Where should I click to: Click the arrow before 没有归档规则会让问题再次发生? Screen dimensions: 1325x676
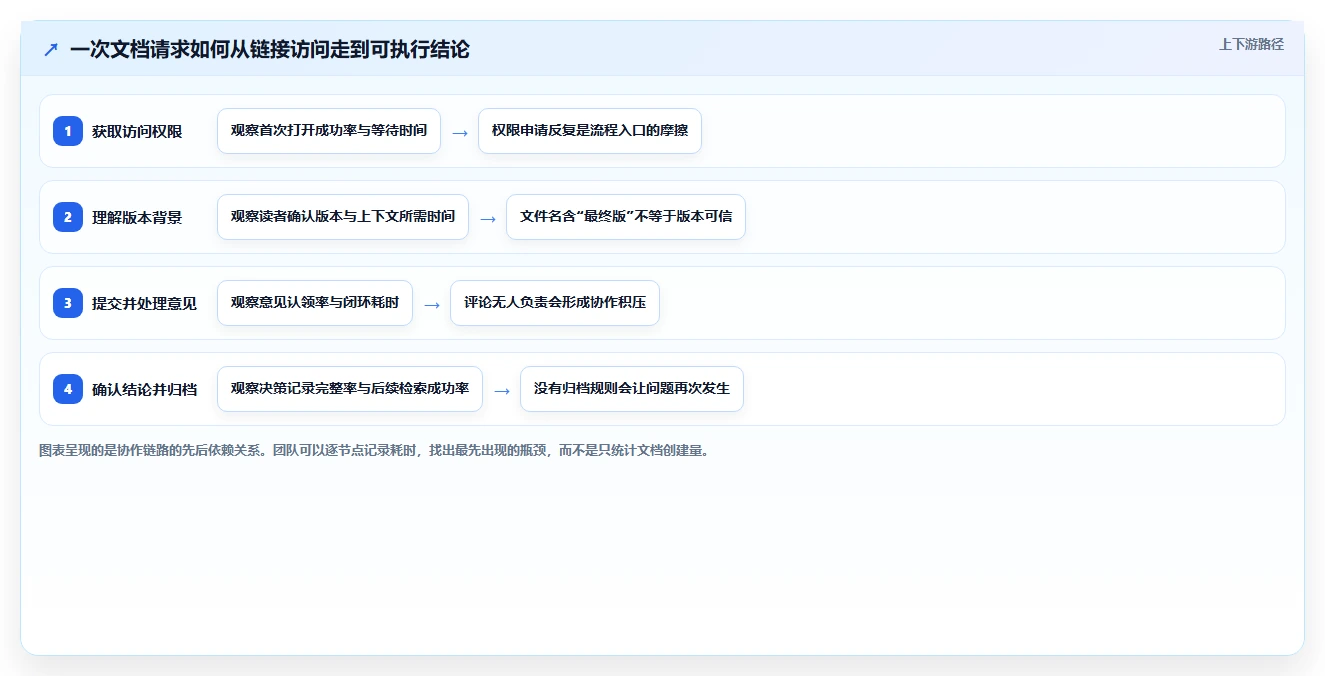click(x=502, y=390)
